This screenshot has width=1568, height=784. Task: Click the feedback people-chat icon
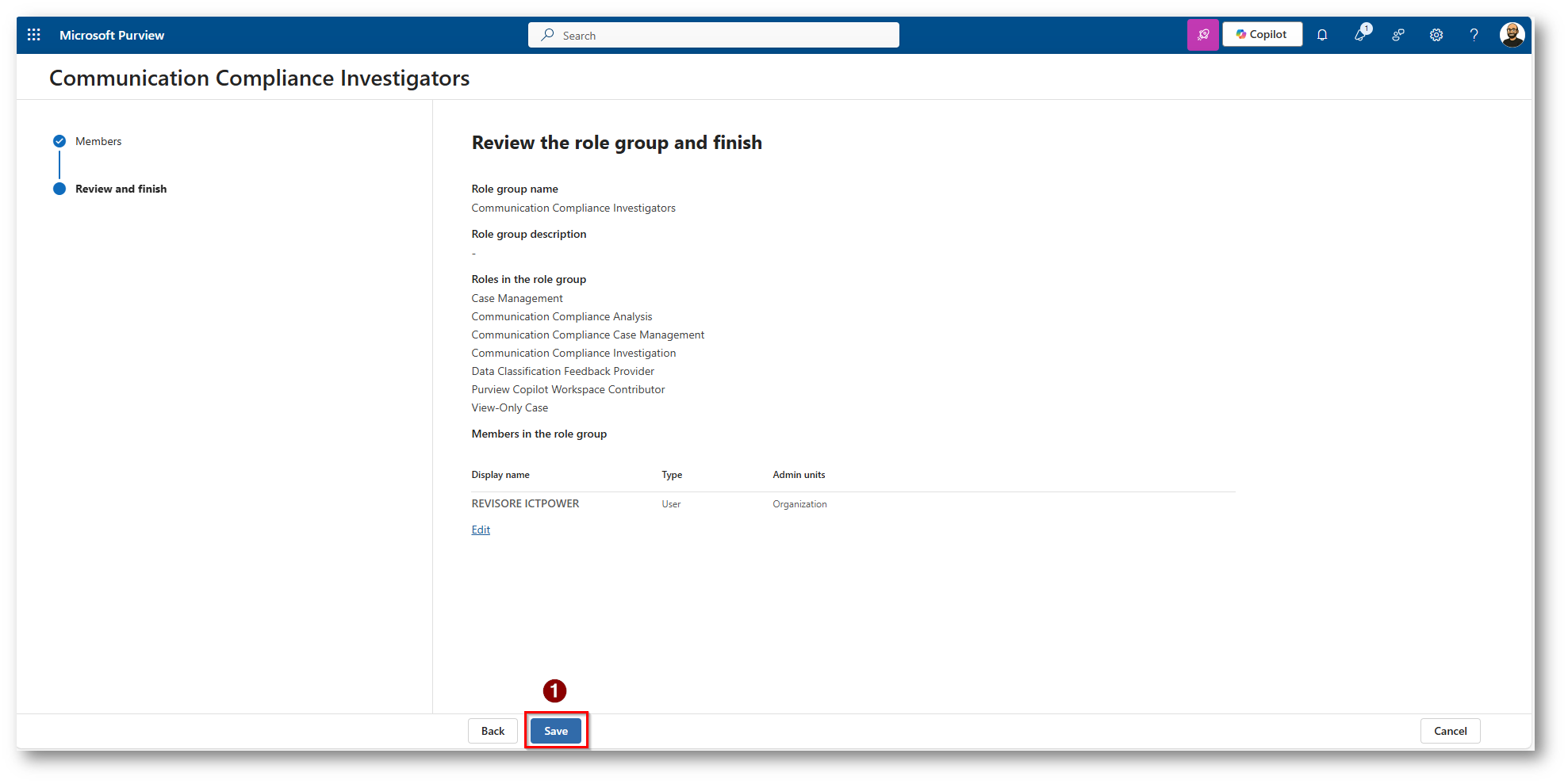pos(1398,35)
